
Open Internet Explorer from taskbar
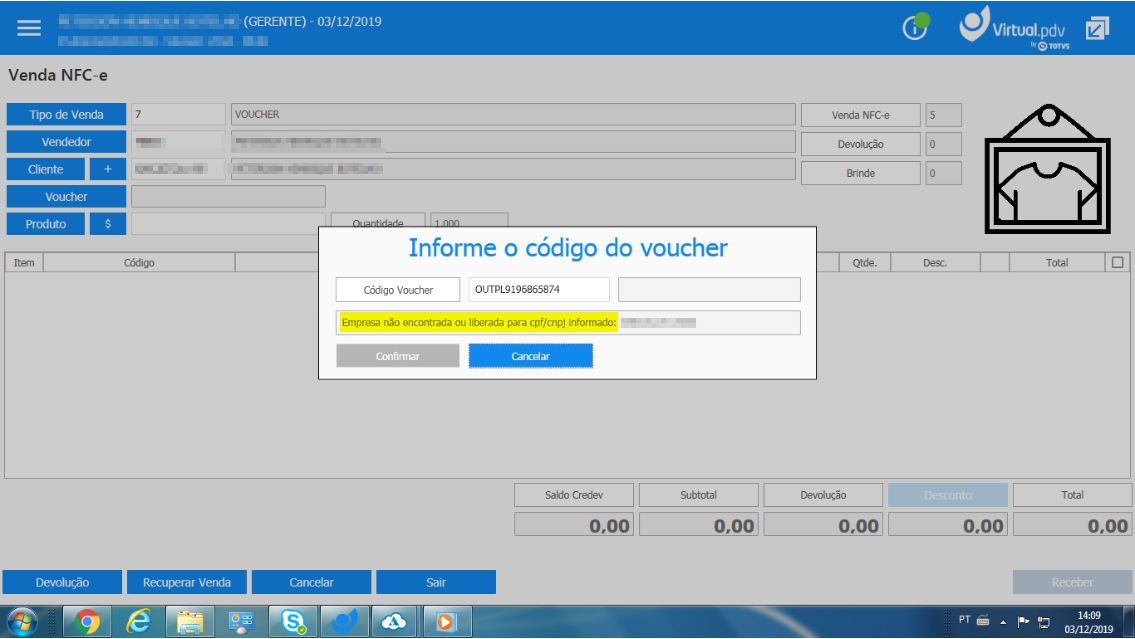(138, 622)
